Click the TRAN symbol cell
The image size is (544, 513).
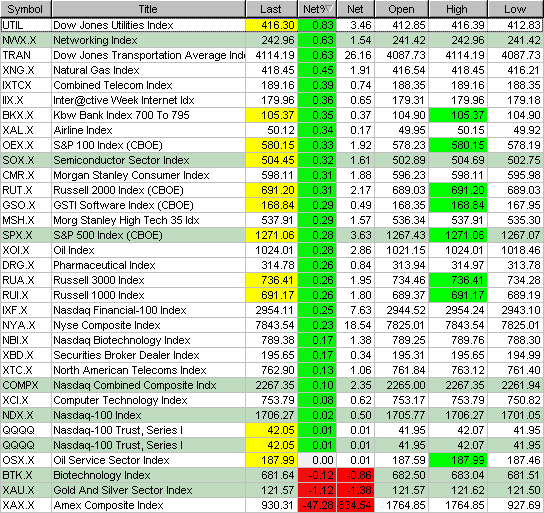click(x=26, y=55)
